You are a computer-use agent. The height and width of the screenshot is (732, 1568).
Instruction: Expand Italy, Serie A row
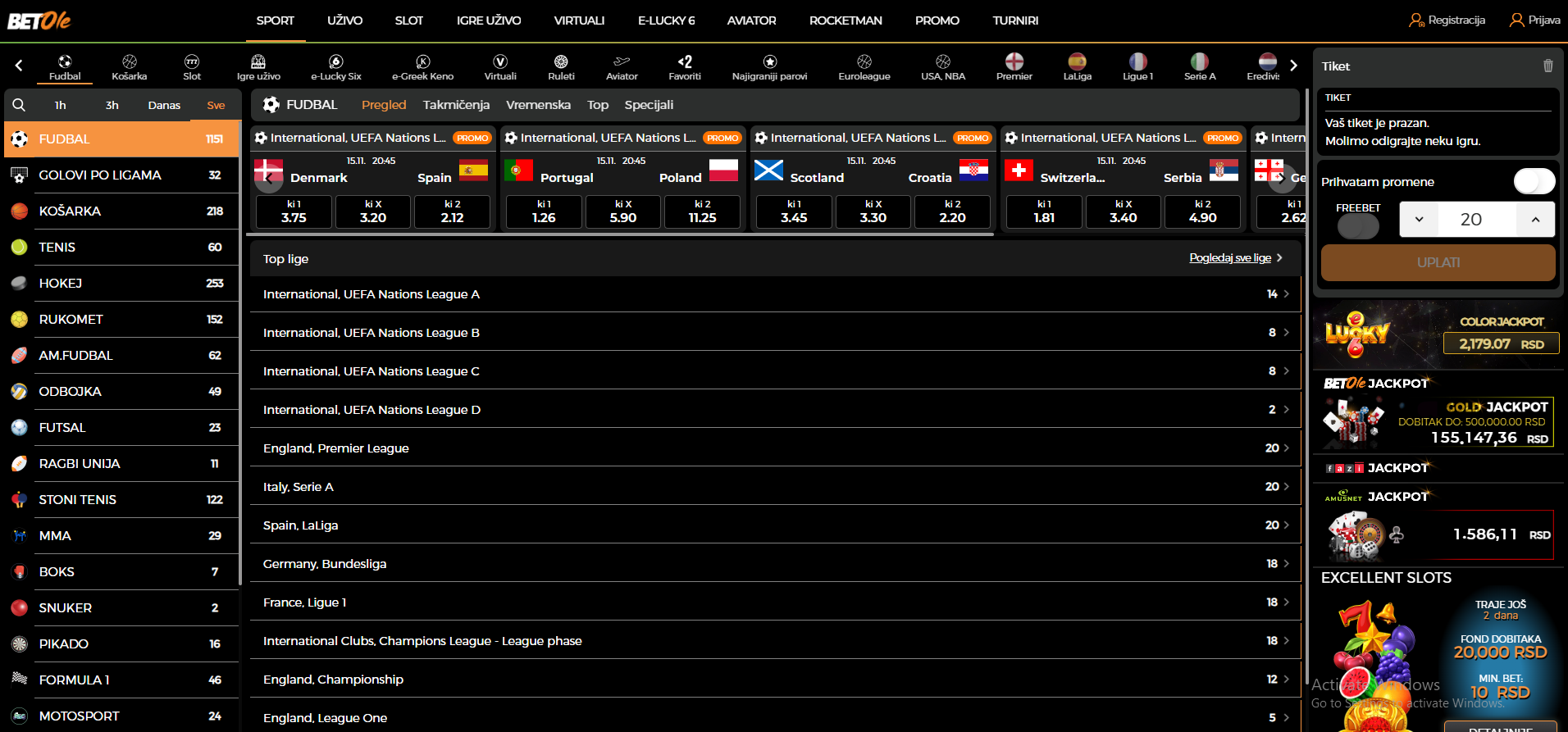point(775,487)
